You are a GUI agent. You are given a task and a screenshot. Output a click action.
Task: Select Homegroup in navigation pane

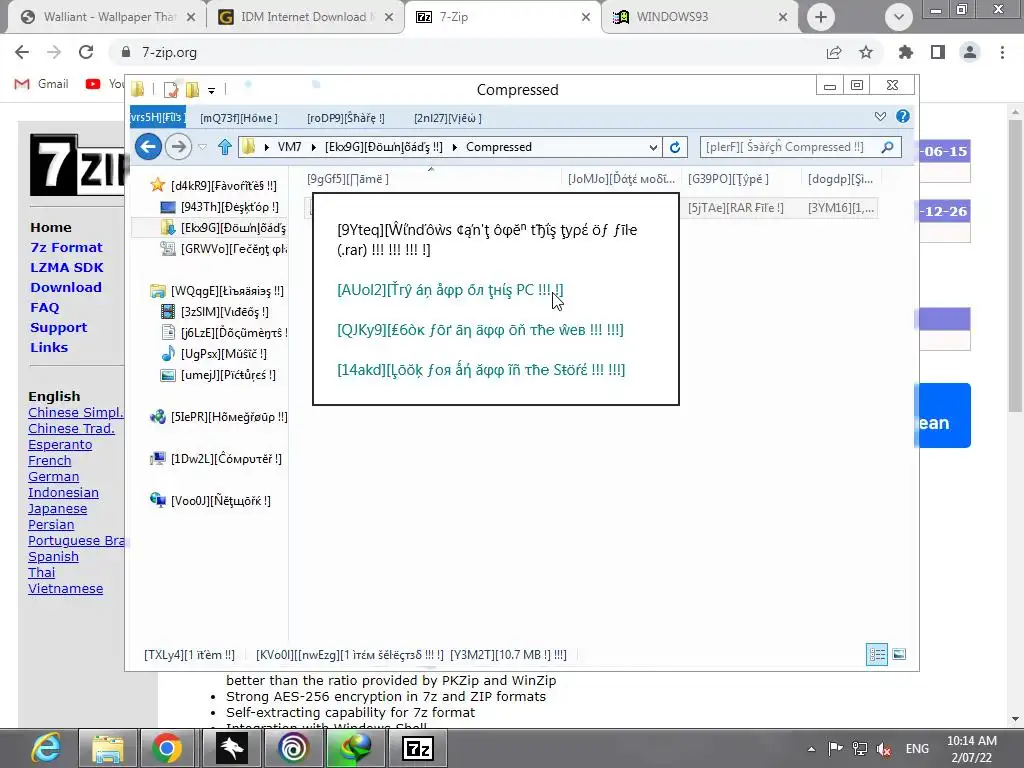[x=219, y=417]
